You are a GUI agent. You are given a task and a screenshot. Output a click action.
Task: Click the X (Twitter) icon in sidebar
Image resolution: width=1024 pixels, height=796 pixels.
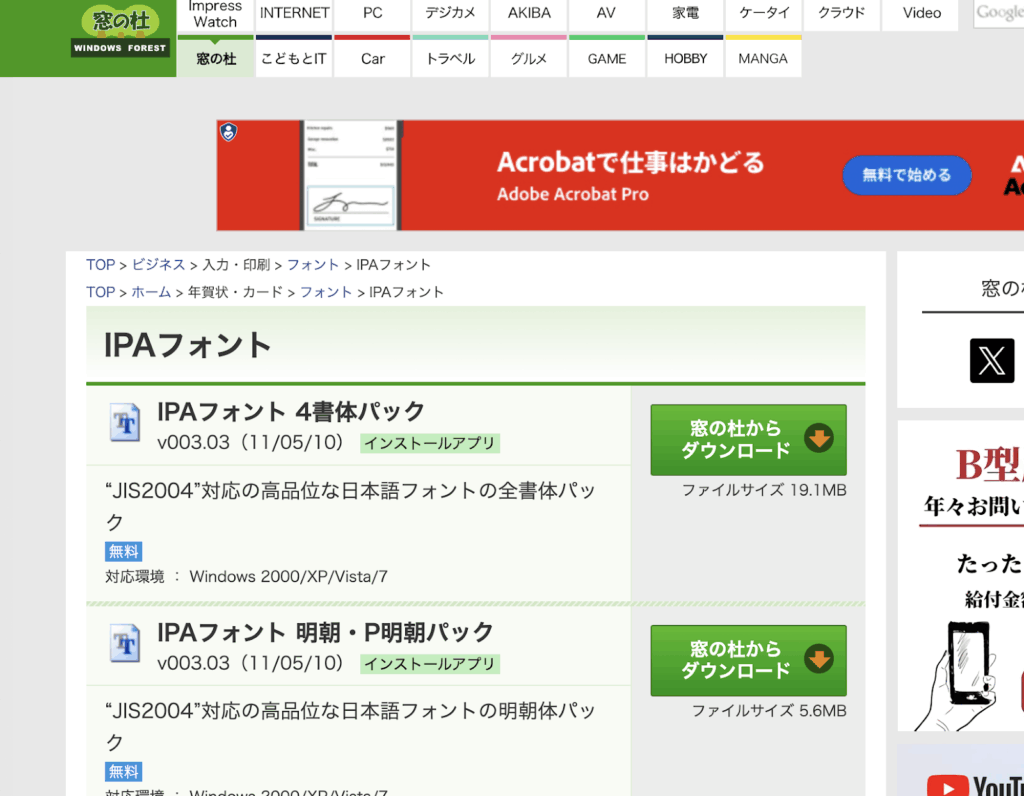tap(991, 360)
